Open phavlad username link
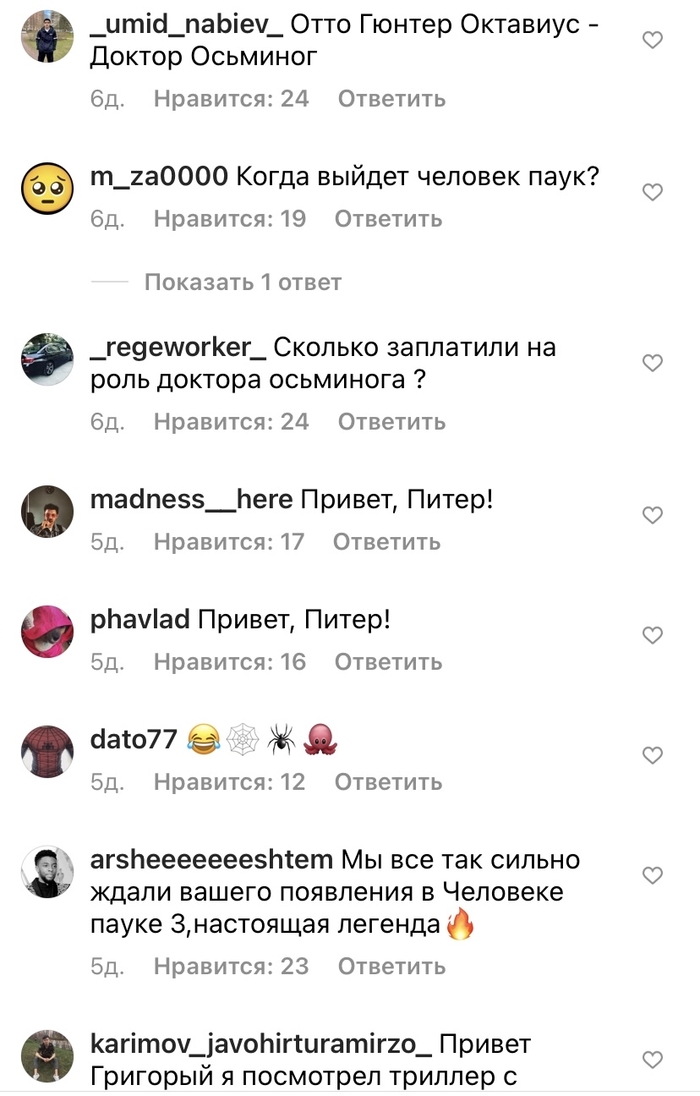The height and width of the screenshot is (1096, 700). tap(140, 619)
